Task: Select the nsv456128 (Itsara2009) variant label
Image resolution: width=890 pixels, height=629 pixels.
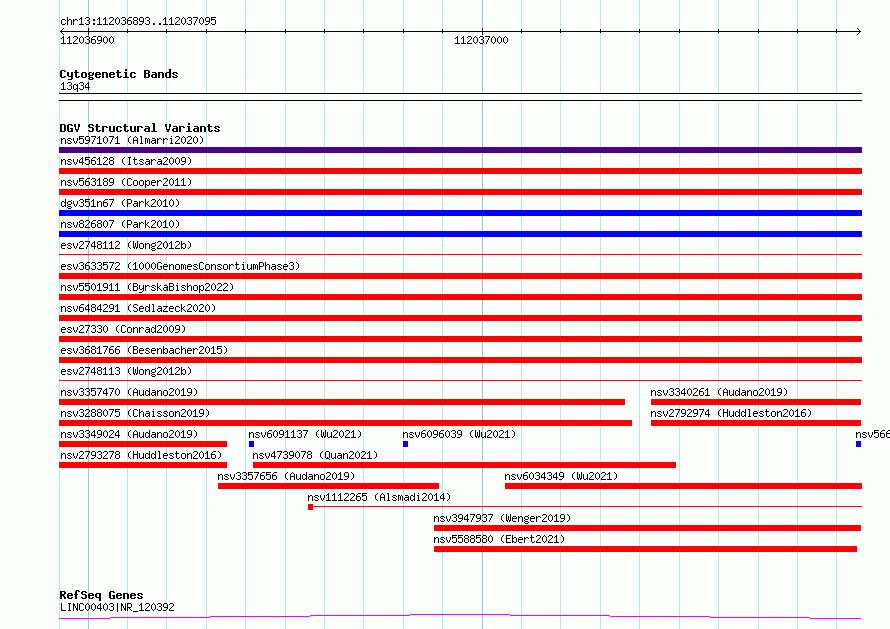Action: click(x=126, y=161)
